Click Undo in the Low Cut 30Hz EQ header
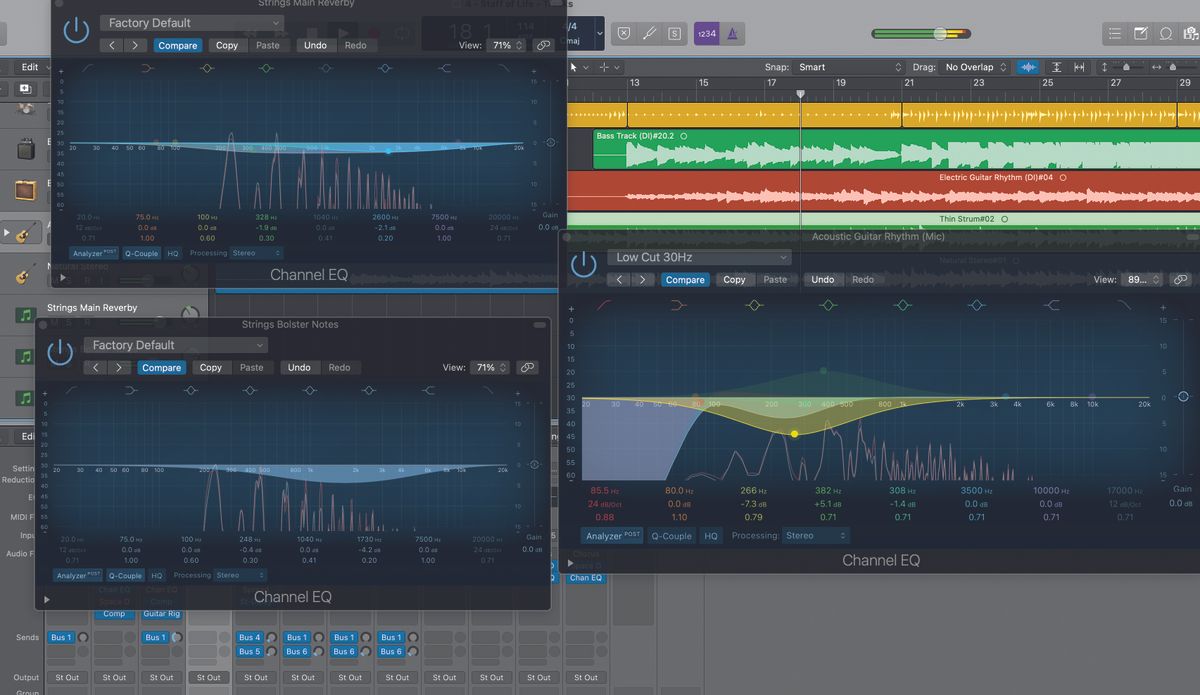The width and height of the screenshot is (1200, 695). coord(823,279)
